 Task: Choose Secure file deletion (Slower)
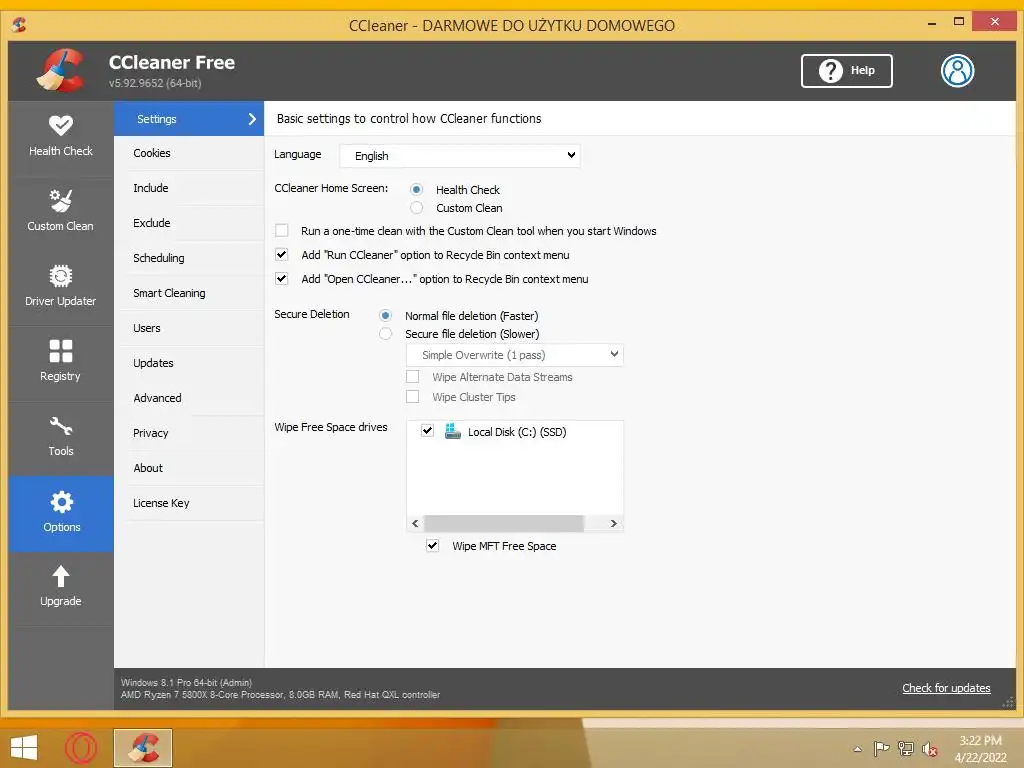point(385,334)
